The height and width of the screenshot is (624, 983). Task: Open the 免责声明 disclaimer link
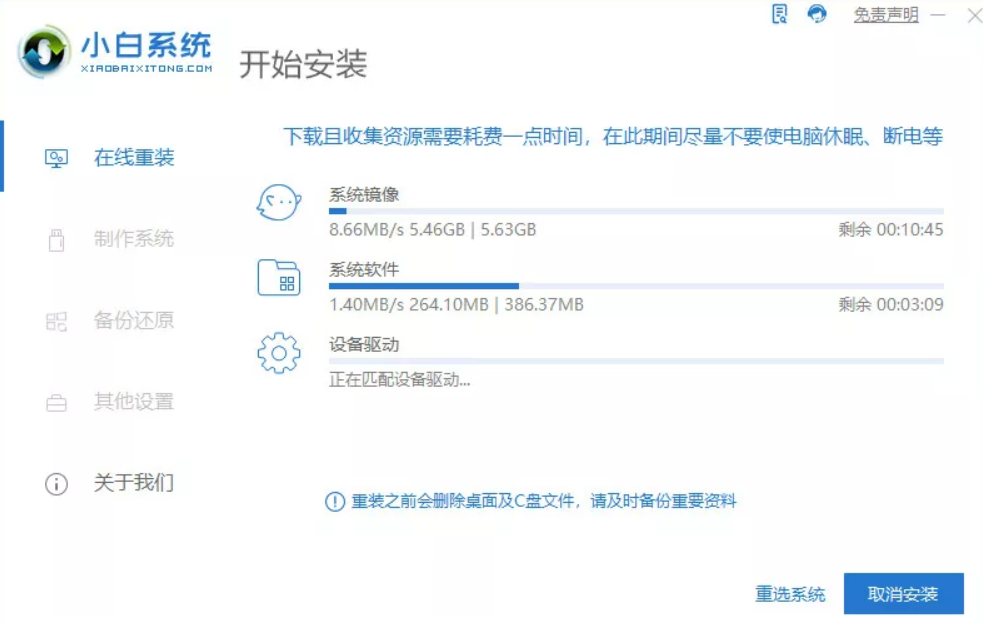coord(885,15)
